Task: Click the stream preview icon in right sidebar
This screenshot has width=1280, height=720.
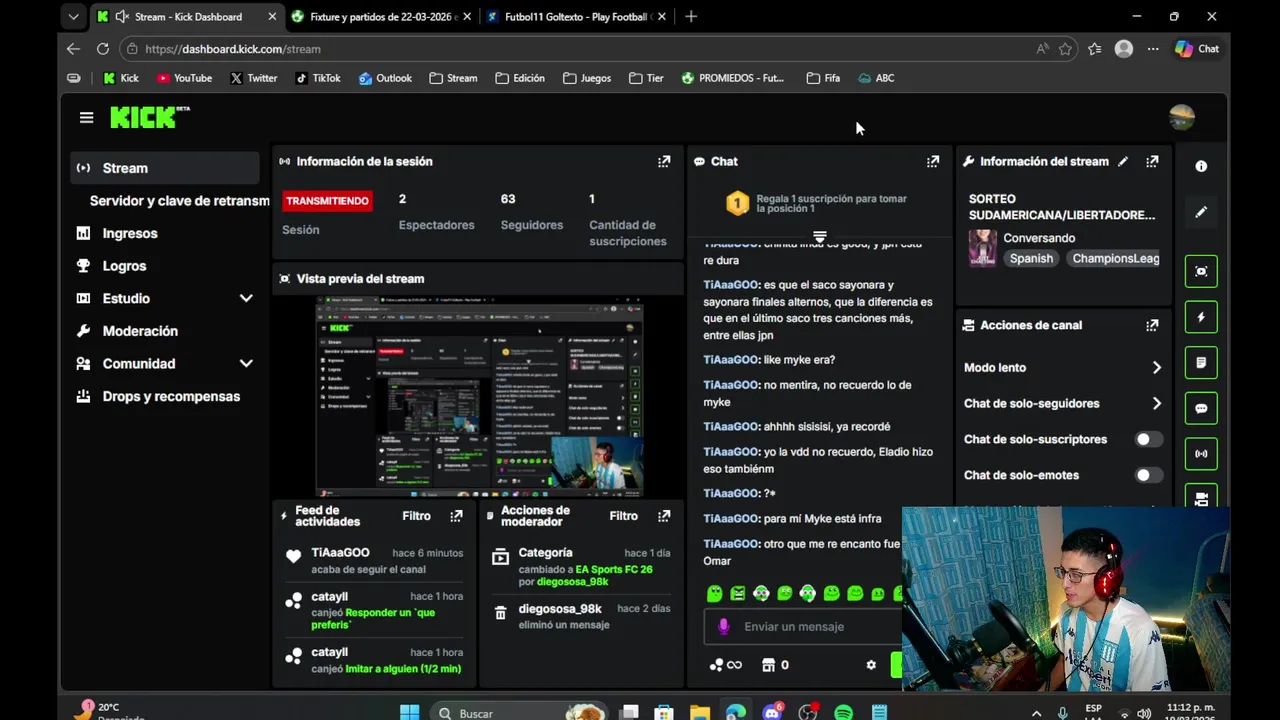Action: (1201, 271)
